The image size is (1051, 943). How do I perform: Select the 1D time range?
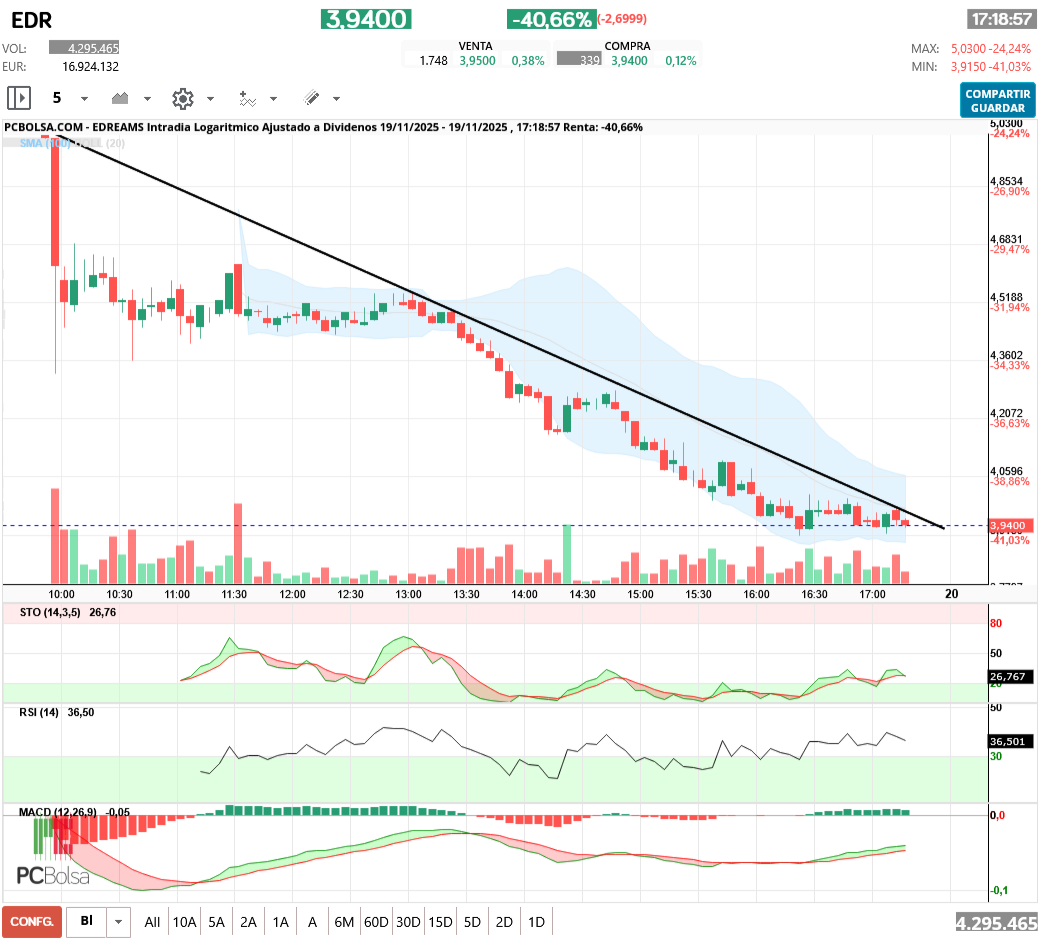pyautogui.click(x=536, y=922)
